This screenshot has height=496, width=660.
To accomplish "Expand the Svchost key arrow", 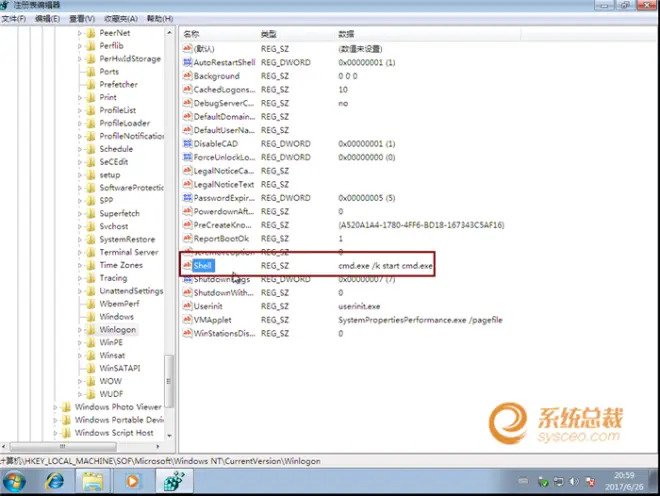I will point(80,227).
